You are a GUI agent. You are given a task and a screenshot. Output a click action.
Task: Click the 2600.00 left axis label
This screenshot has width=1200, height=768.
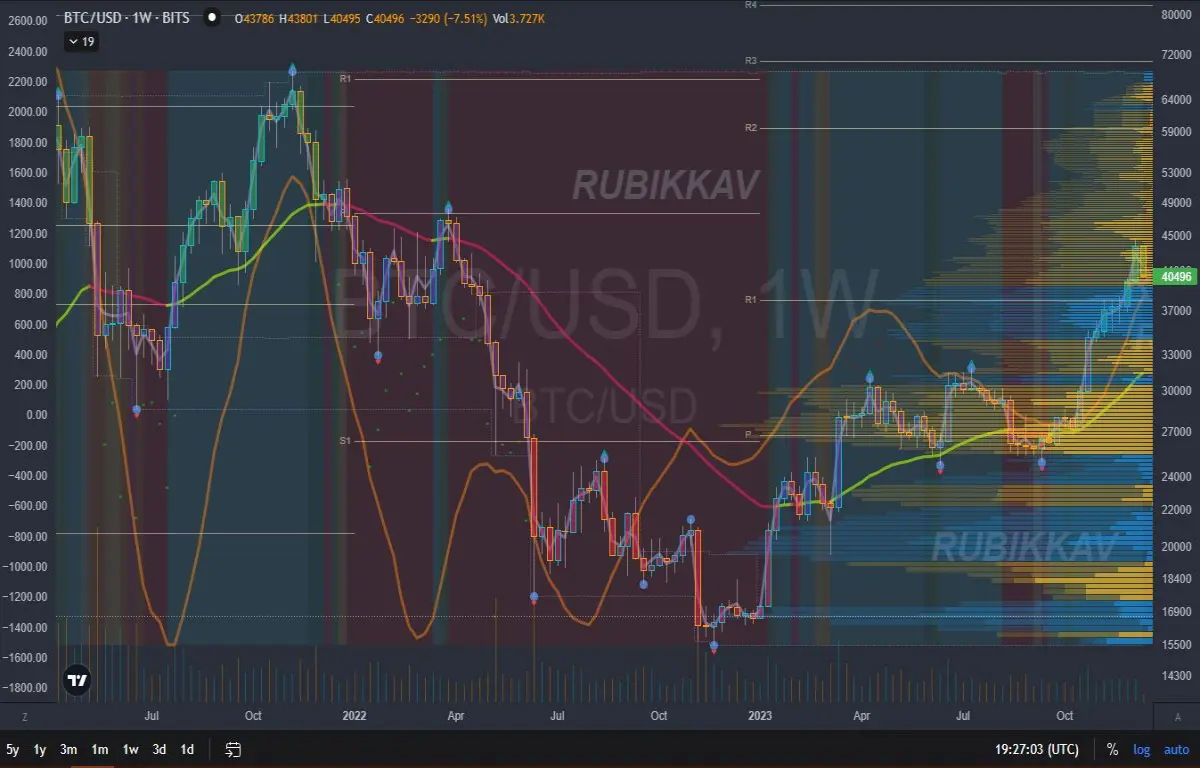(x=27, y=21)
